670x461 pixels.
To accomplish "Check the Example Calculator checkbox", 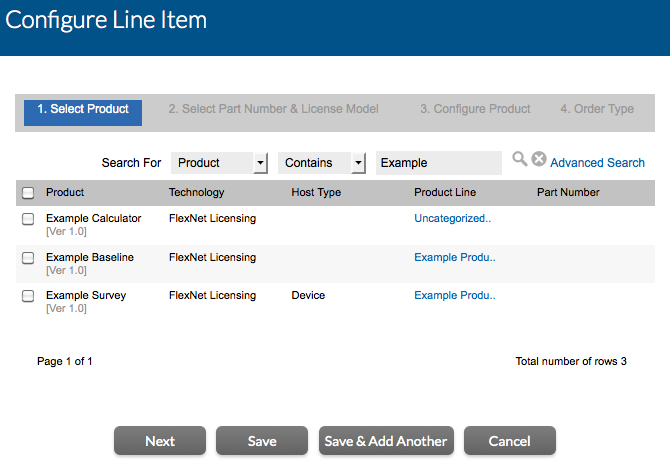I will point(28,219).
